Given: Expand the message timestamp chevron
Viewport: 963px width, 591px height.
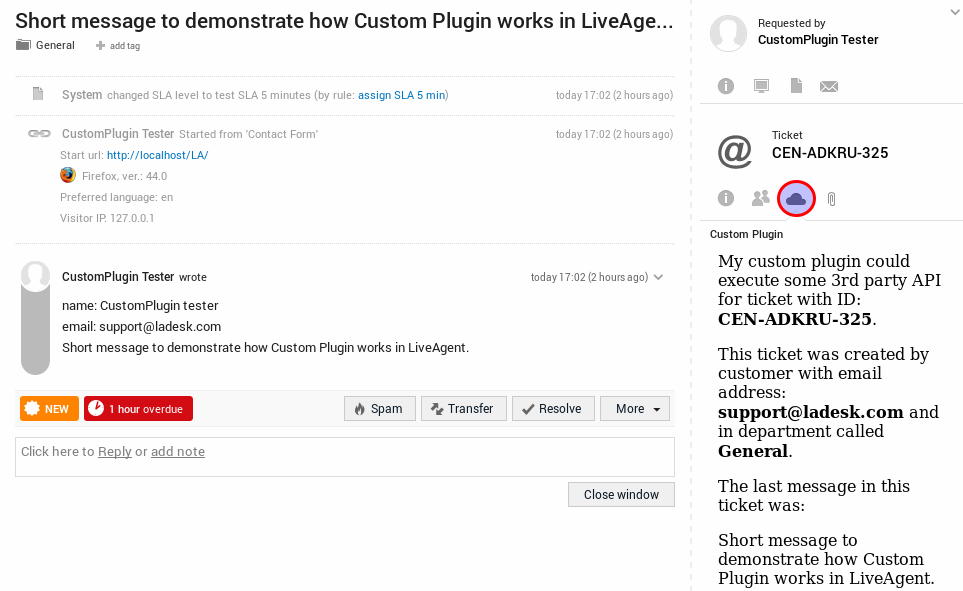Looking at the screenshot, I should (x=658, y=277).
